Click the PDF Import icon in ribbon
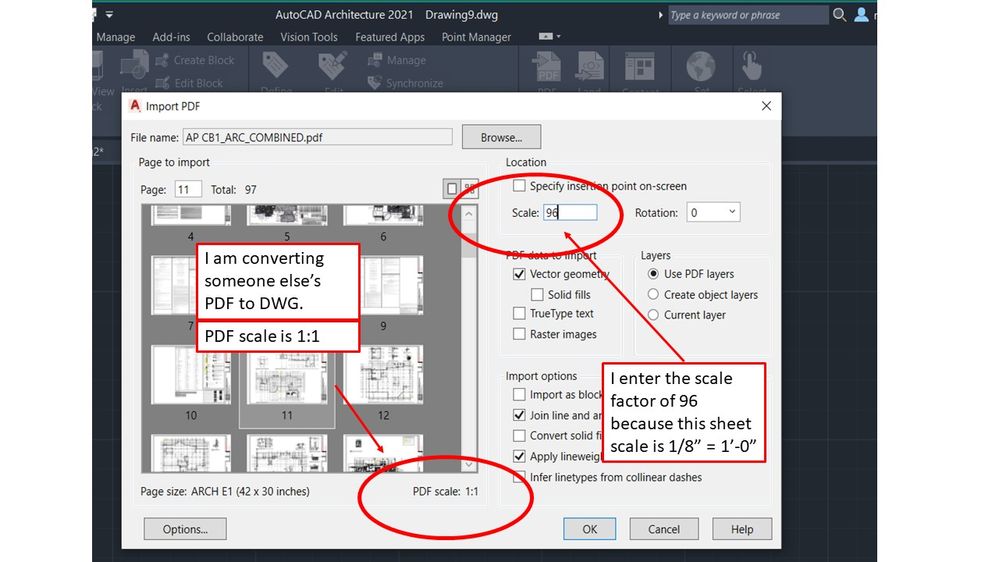 click(x=547, y=66)
